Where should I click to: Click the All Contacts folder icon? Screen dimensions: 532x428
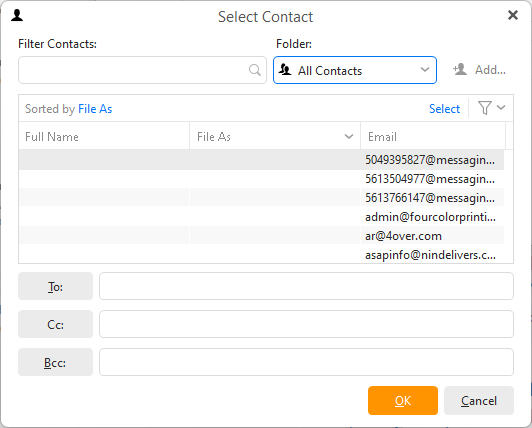[x=285, y=70]
